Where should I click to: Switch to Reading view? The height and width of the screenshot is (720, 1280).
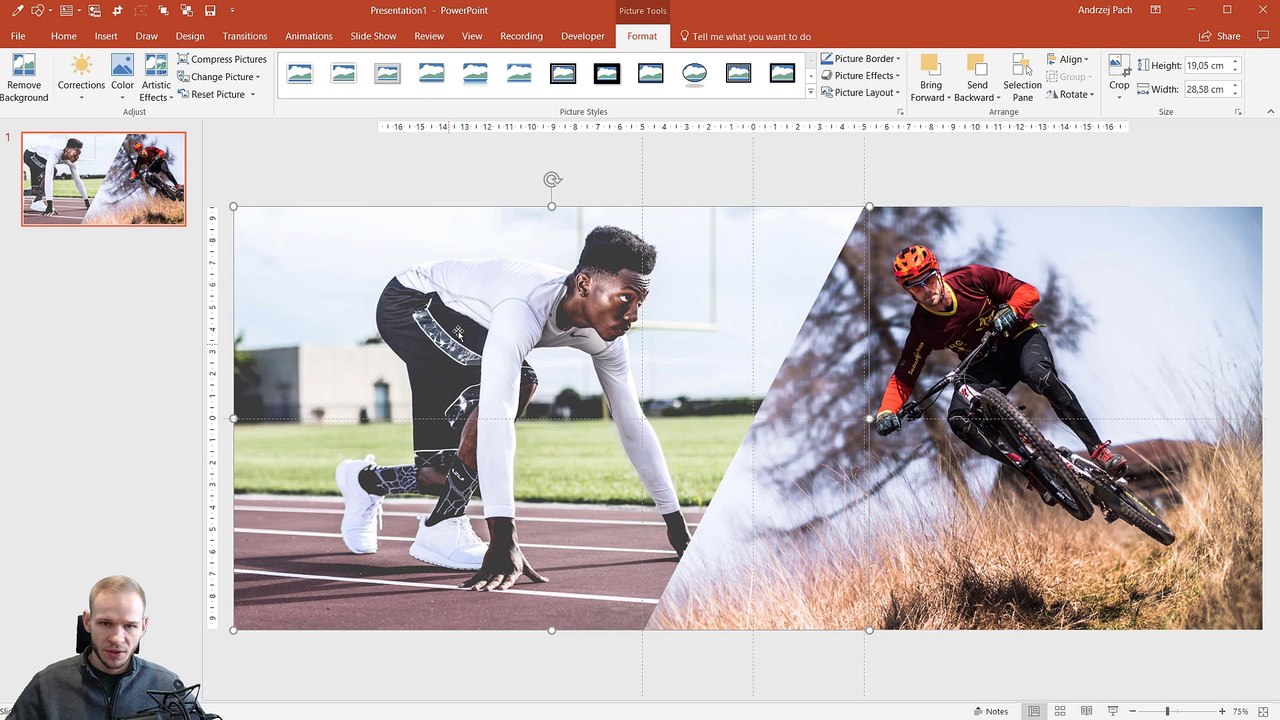(1086, 711)
